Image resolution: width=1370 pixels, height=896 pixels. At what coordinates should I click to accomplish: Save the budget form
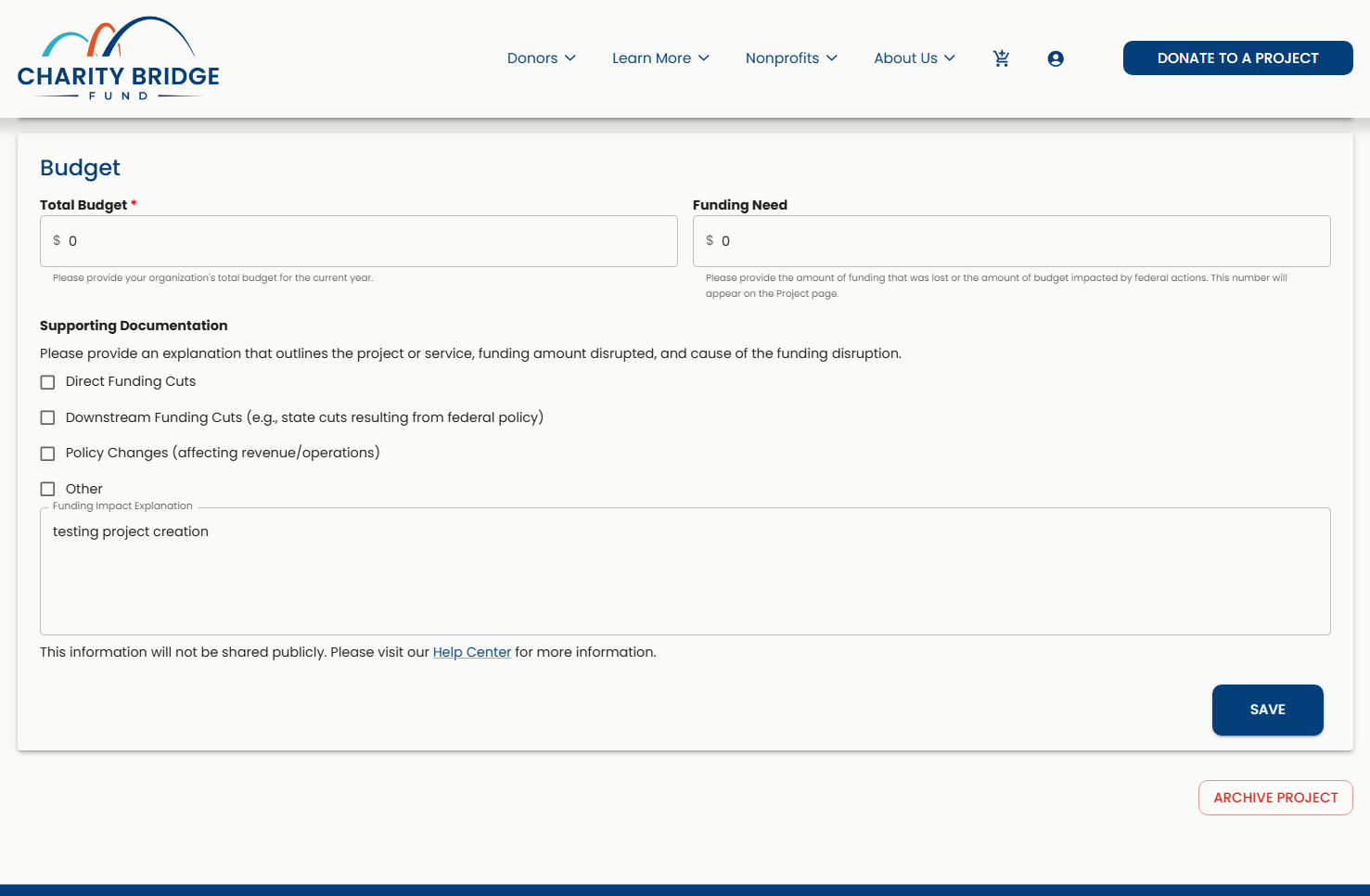point(1267,710)
